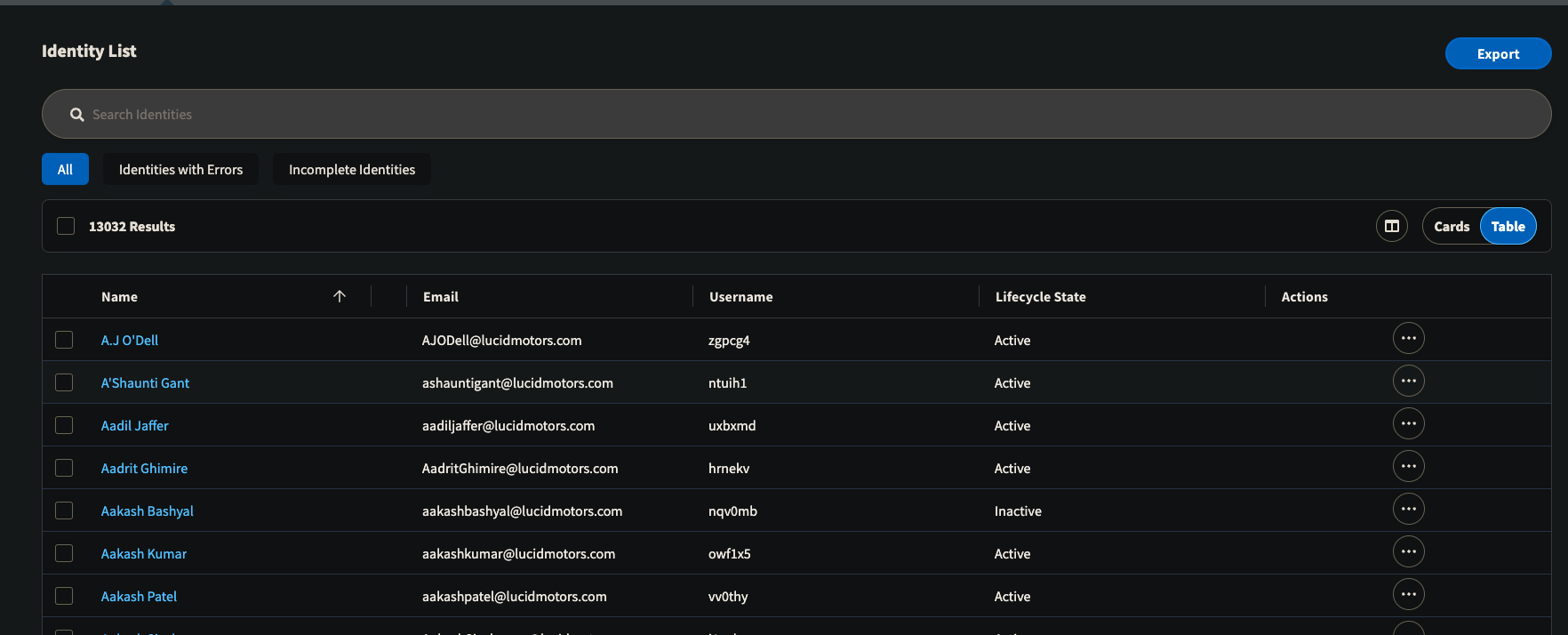
Task: Check the box for A.J O'Dell
Action: (64, 340)
